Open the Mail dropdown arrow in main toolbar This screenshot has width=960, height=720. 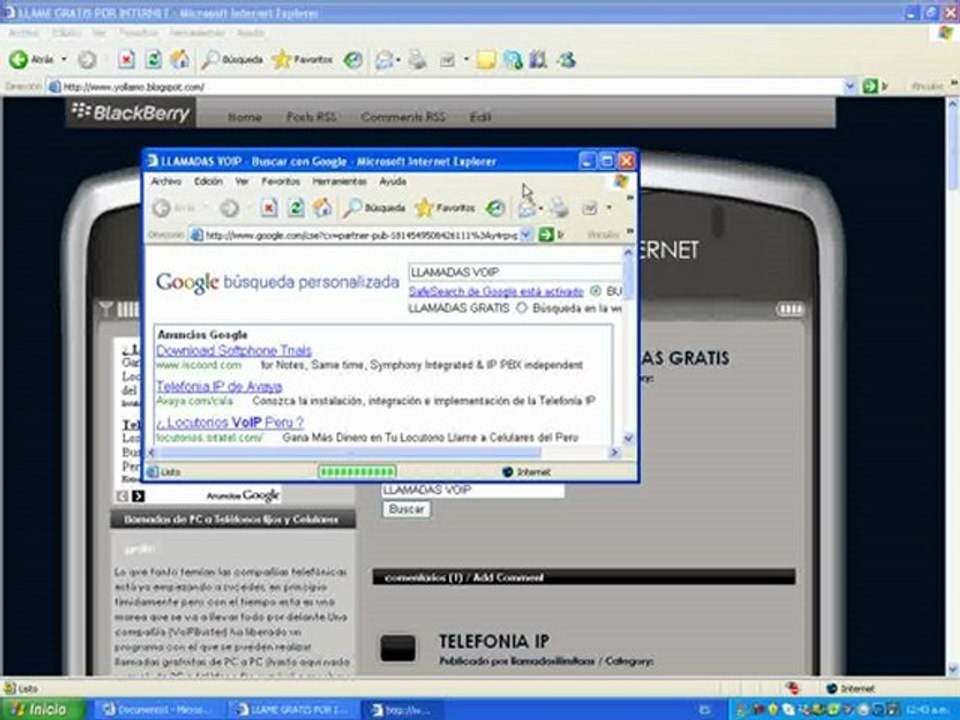(x=399, y=59)
